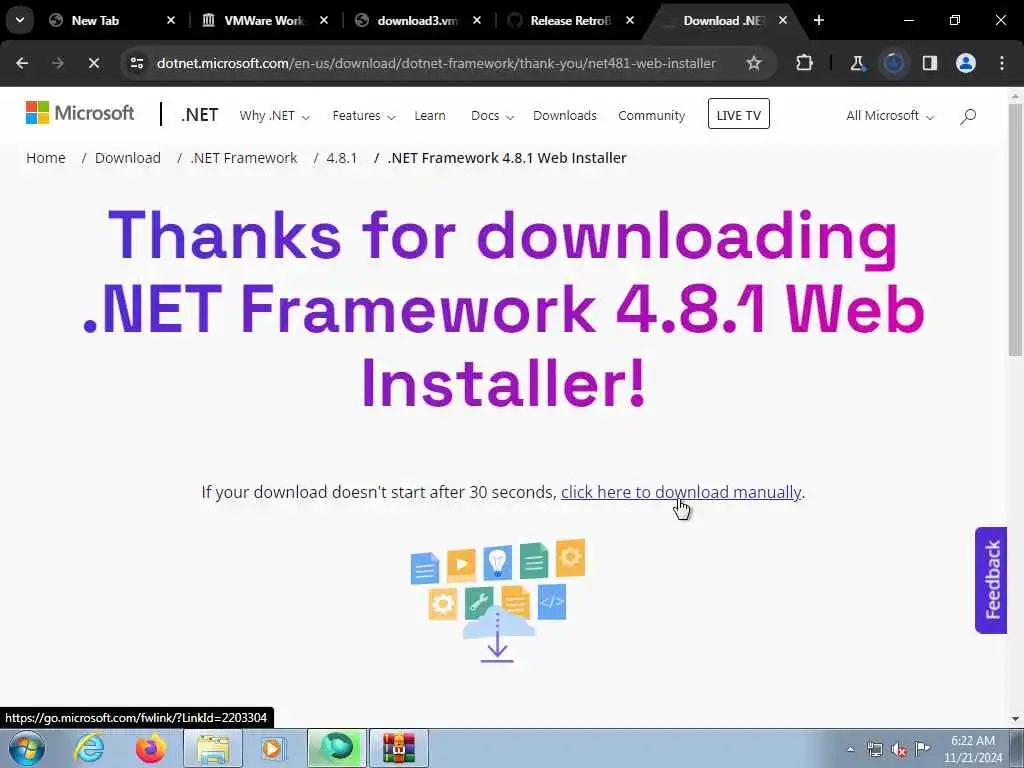The width and height of the screenshot is (1024, 768).
Task: Expand the All Microsoft menu
Action: pyautogui.click(x=890, y=116)
